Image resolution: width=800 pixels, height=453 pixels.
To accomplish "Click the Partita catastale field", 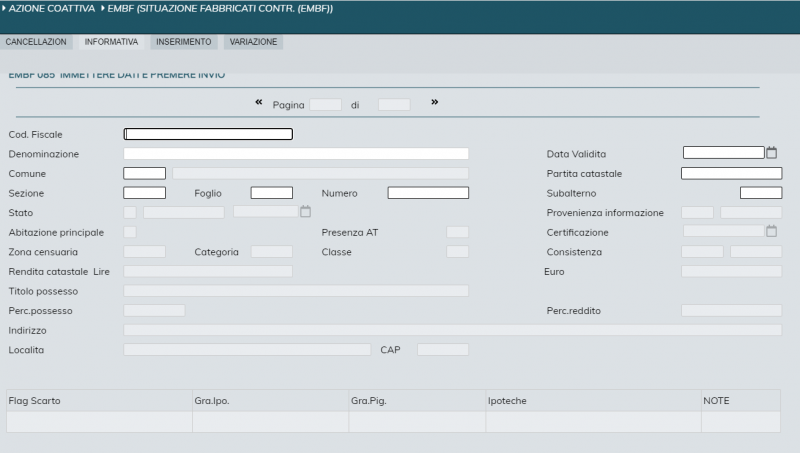I will tap(731, 173).
